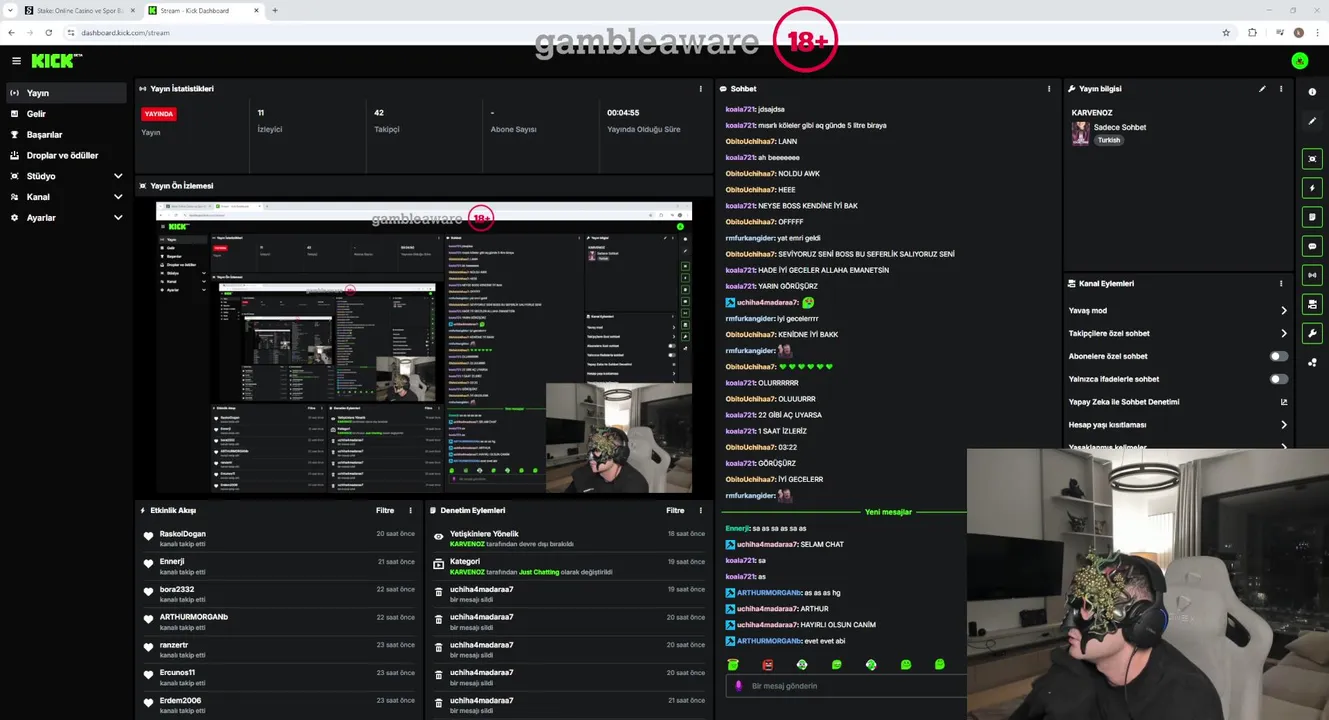Toggle the stream preview widget icon in right toolbar
The image size is (1329, 720).
coord(1312,159)
